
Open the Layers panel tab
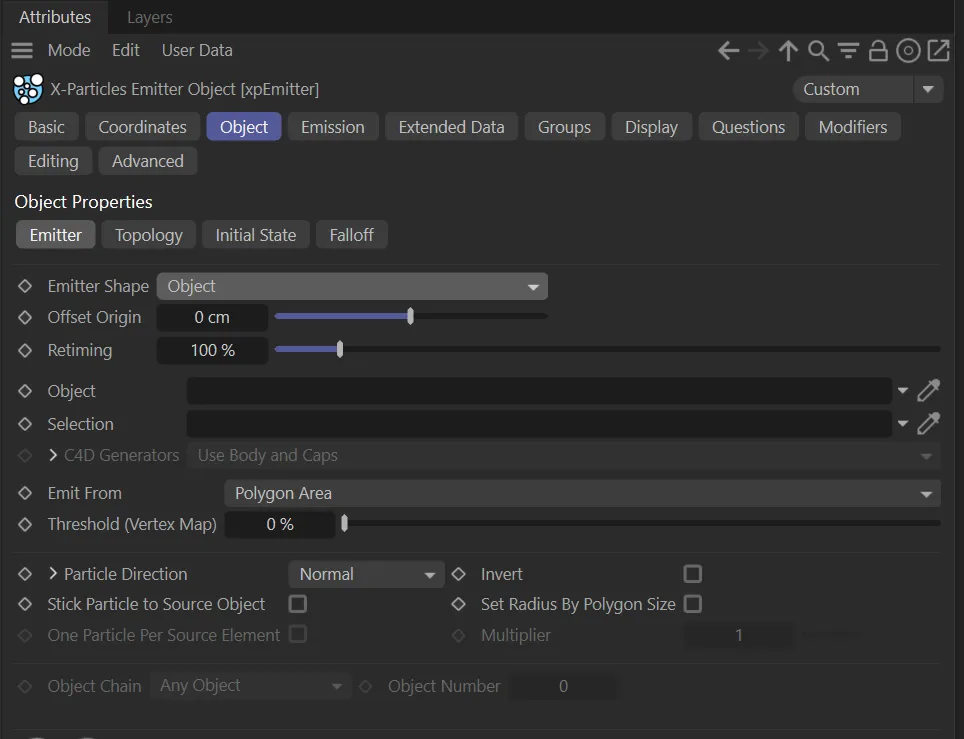[x=149, y=17]
